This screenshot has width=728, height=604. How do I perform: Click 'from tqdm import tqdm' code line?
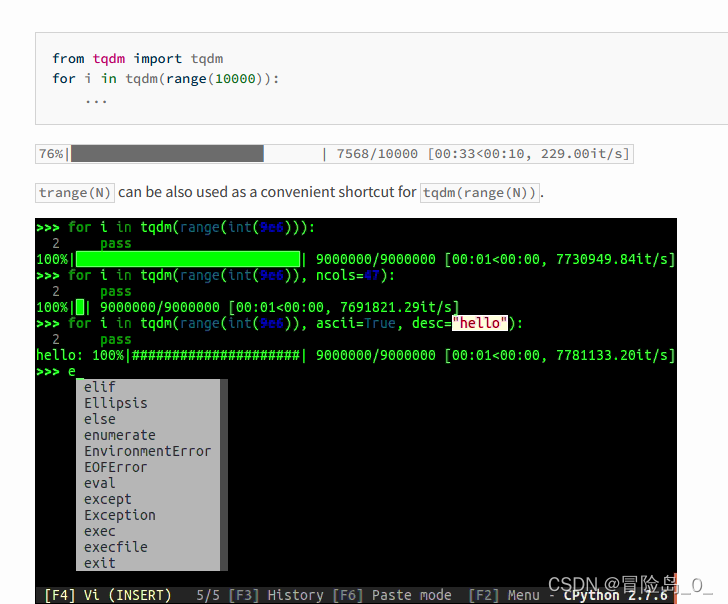click(137, 58)
